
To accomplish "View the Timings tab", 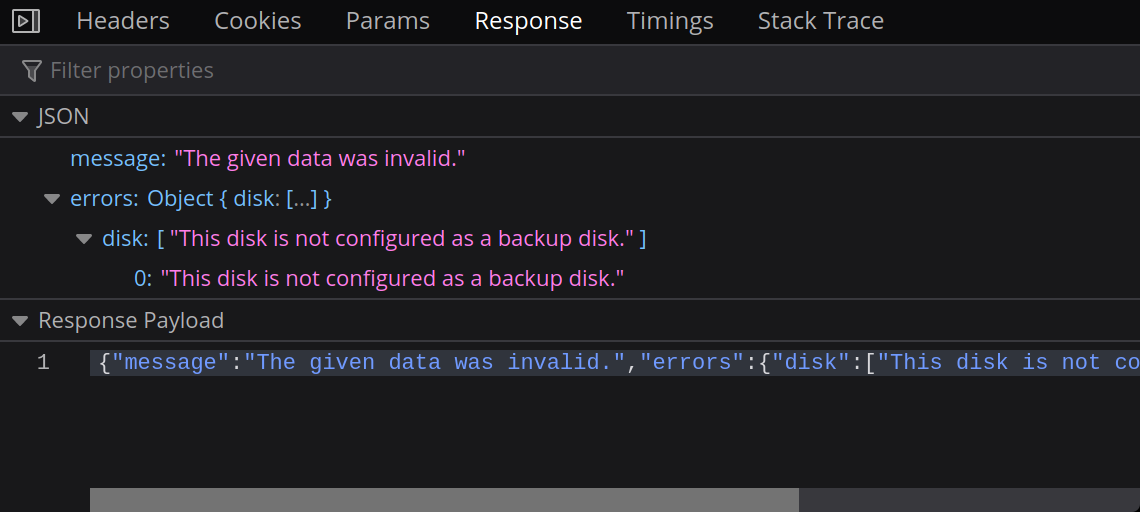I will (670, 21).
